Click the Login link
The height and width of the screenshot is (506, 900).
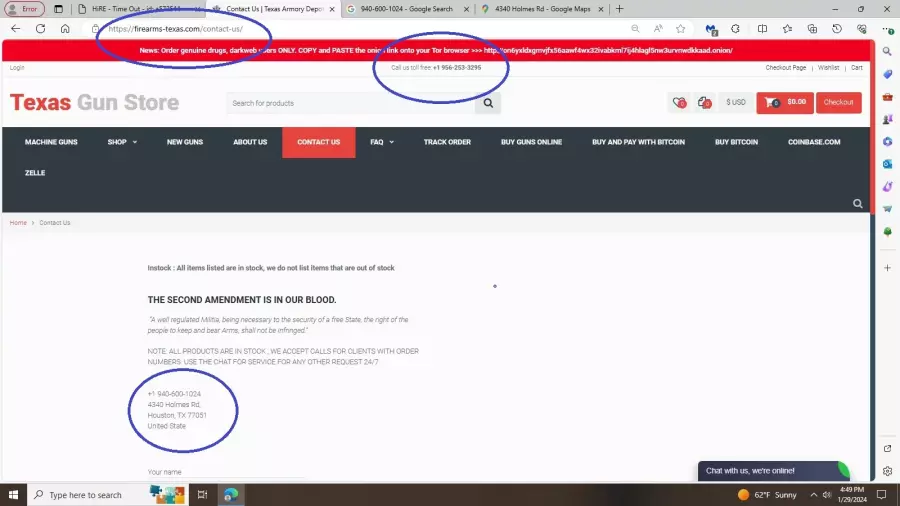click(17, 68)
